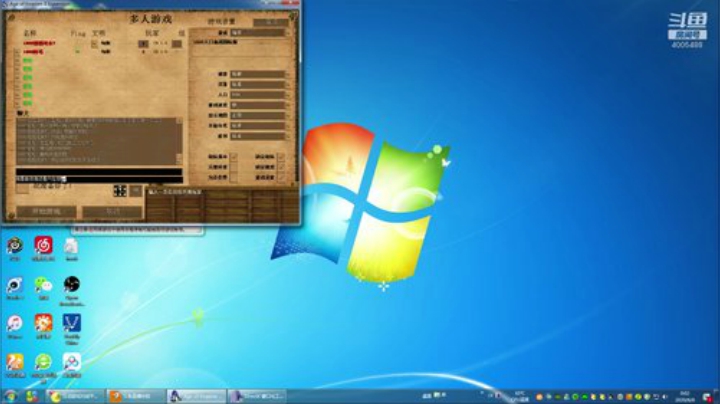Switch to the taskbar window with the yellow round icon
The height and width of the screenshot is (404, 720).
[75, 396]
